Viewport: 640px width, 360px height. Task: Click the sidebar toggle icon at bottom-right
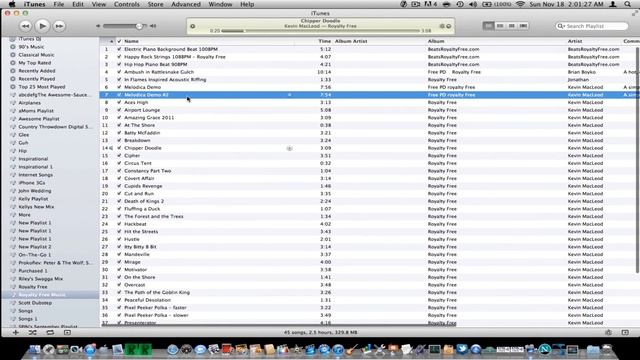[x=625, y=333]
